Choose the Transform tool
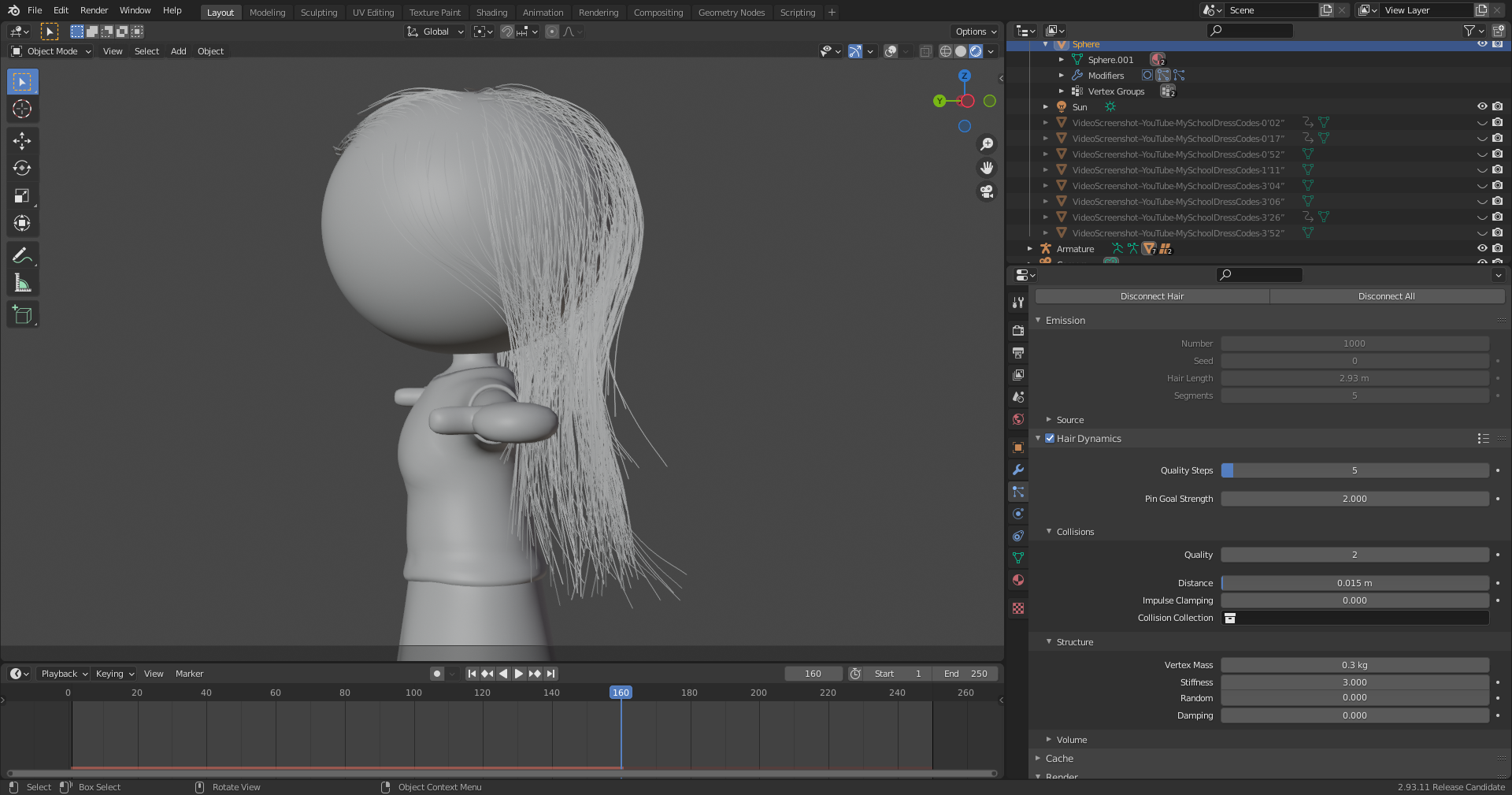The height and width of the screenshot is (795, 1512). click(x=22, y=224)
